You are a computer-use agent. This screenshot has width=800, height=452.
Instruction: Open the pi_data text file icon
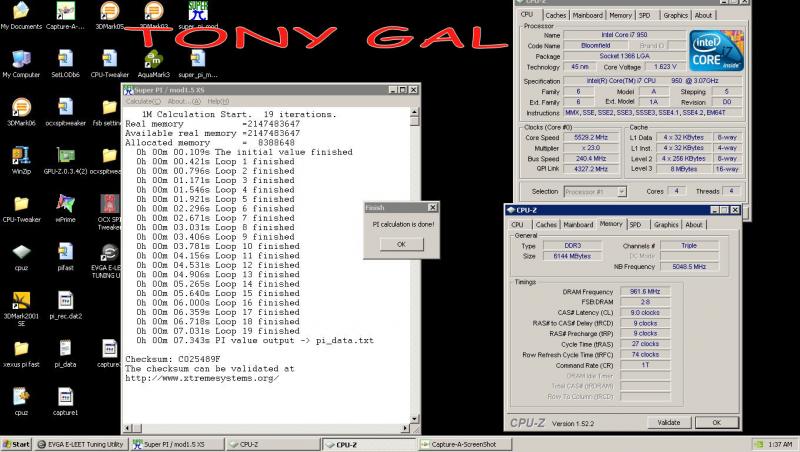[65, 354]
